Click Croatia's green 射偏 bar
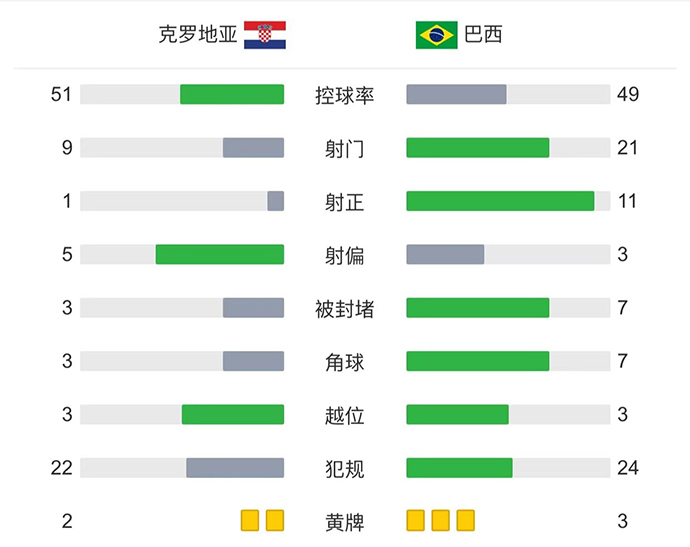The height and width of the screenshot is (547, 690). click(220, 254)
